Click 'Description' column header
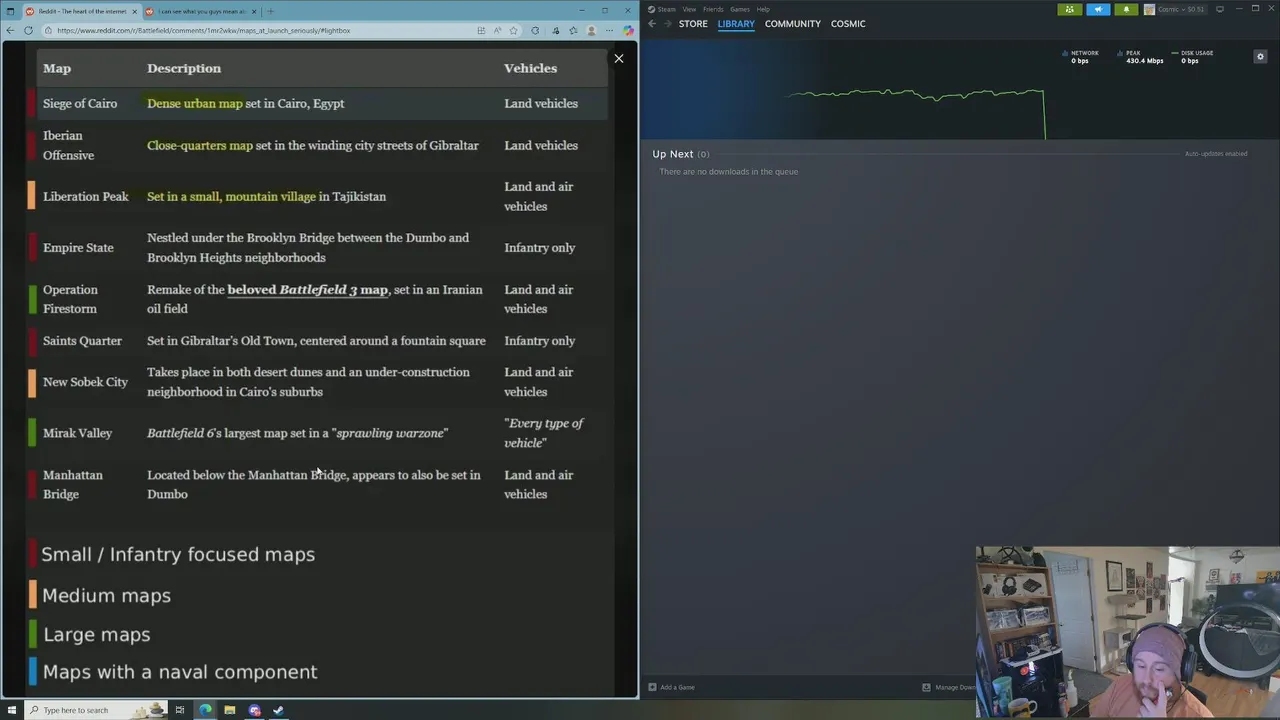This screenshot has height=720, width=1280. [x=184, y=68]
